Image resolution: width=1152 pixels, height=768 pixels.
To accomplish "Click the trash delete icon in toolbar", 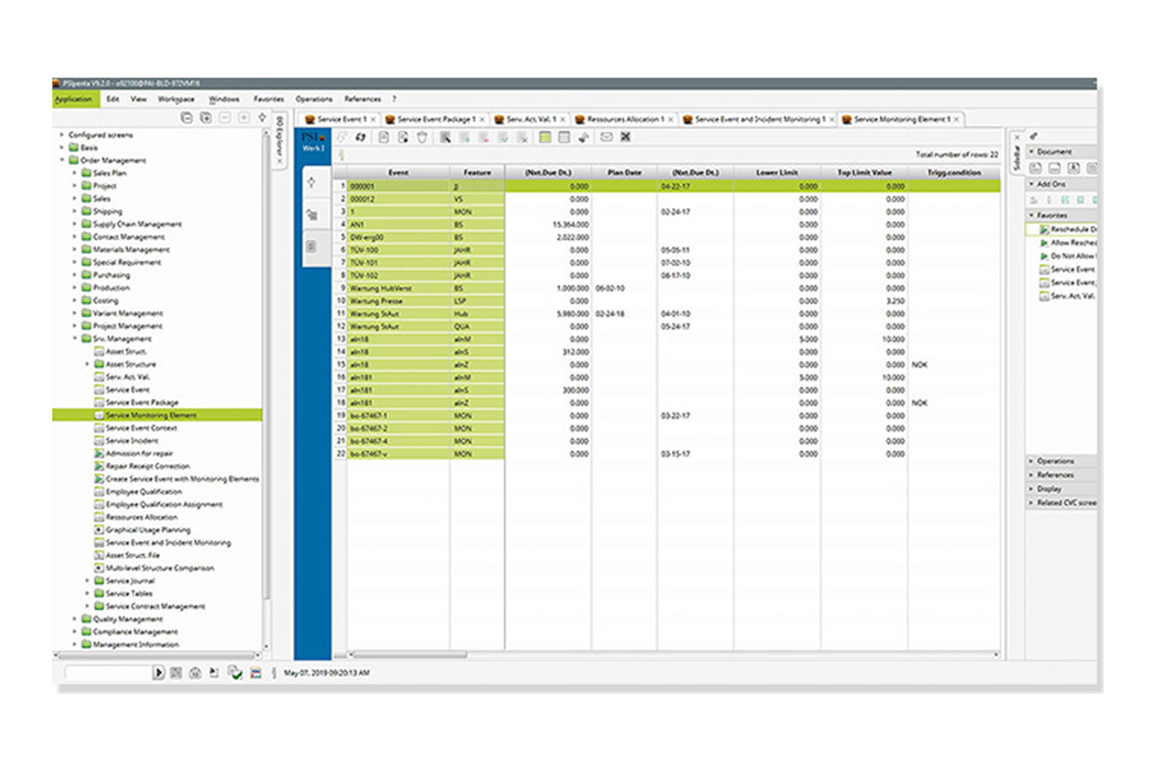I will click(422, 137).
